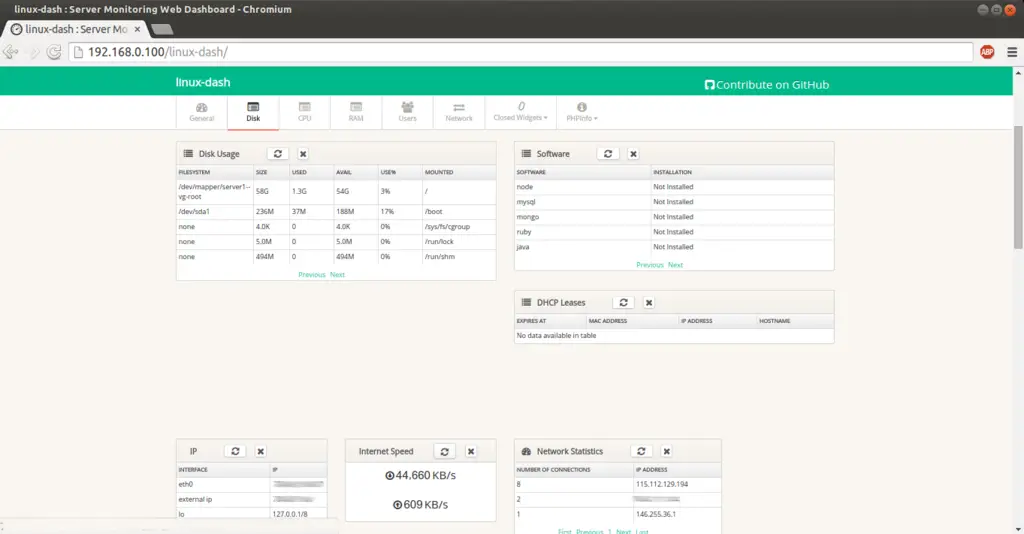Open the Chromium hamburger menu
The image size is (1024, 534).
tap(1012, 52)
